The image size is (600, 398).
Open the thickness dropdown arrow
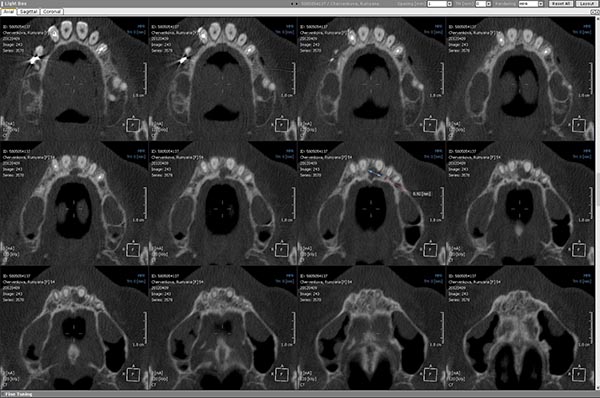pos(489,4)
